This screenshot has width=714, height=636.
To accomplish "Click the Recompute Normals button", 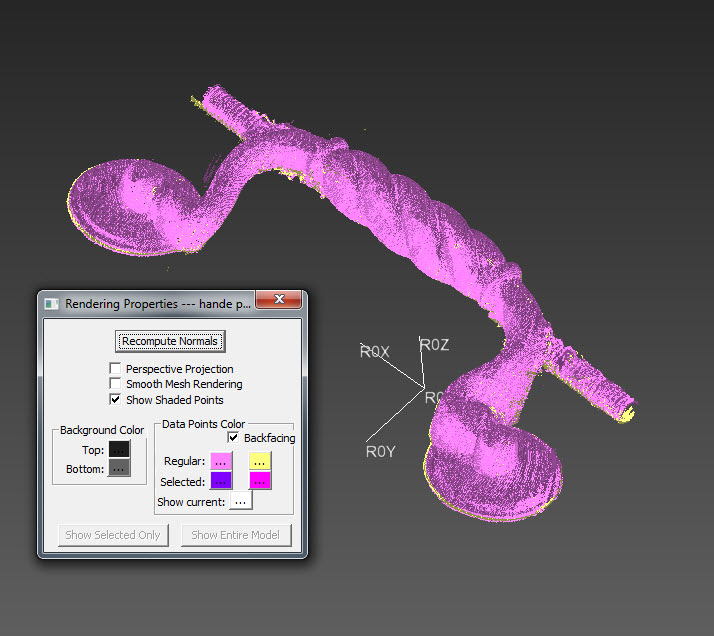I will click(x=170, y=341).
